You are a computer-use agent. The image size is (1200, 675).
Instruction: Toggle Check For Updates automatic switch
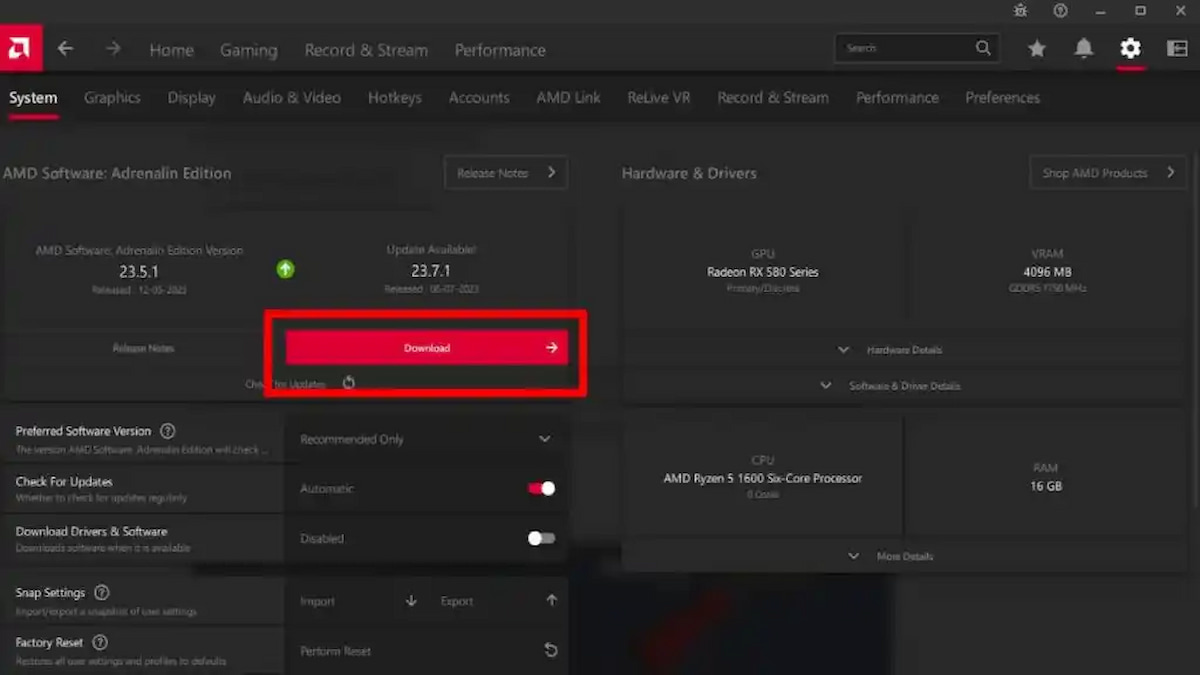point(541,488)
